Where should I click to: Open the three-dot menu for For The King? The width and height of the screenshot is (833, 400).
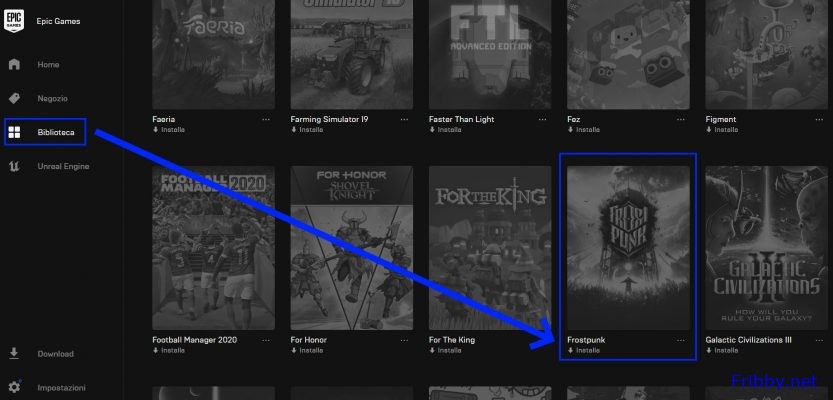pyautogui.click(x=542, y=341)
